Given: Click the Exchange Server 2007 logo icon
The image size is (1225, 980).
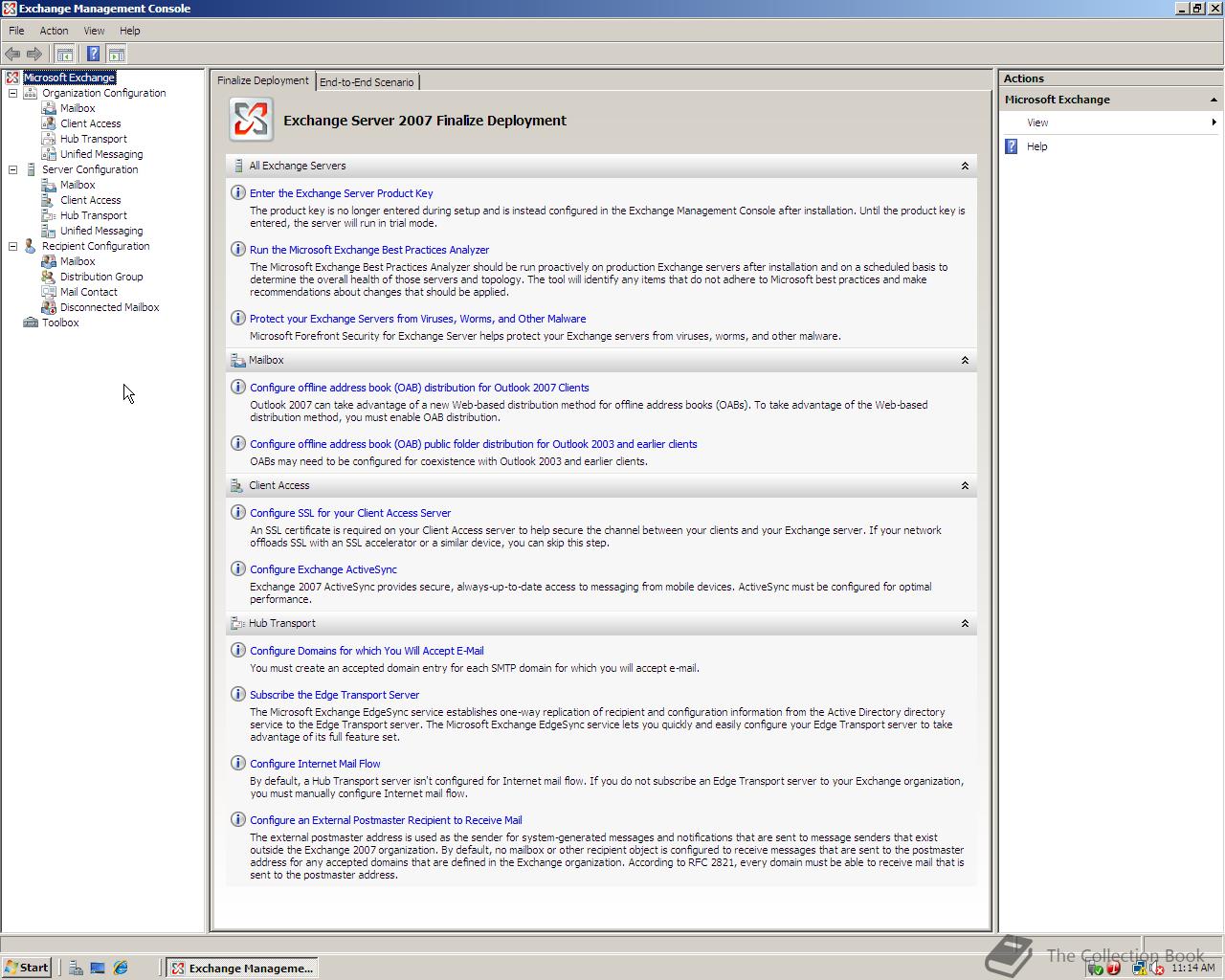Looking at the screenshot, I should point(251,121).
